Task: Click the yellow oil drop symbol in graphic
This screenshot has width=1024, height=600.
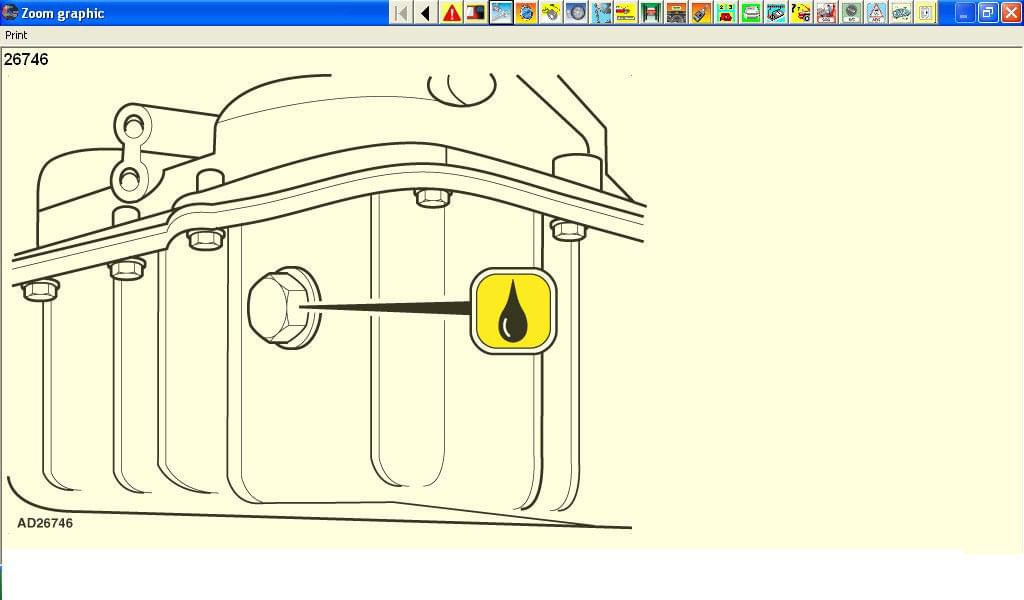Action: (x=513, y=311)
